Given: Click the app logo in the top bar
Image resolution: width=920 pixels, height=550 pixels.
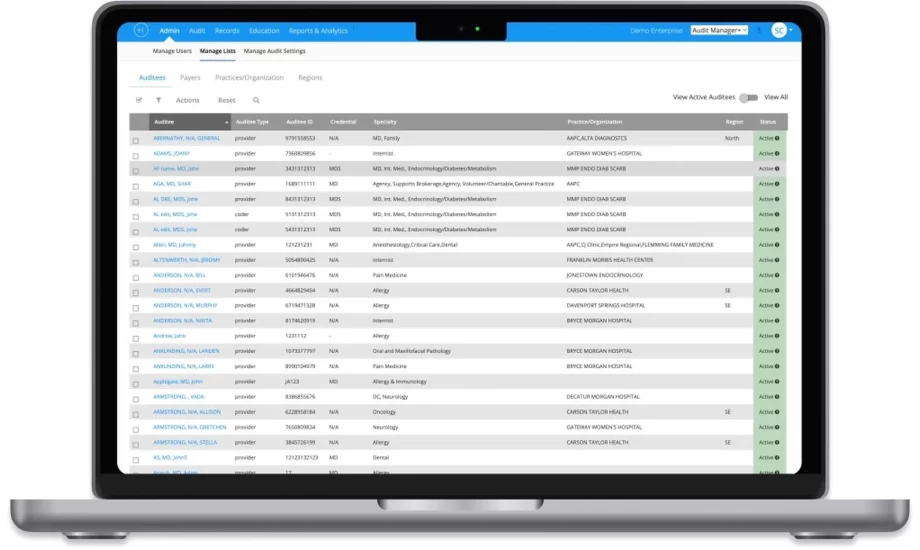Looking at the screenshot, I should pos(141,30).
